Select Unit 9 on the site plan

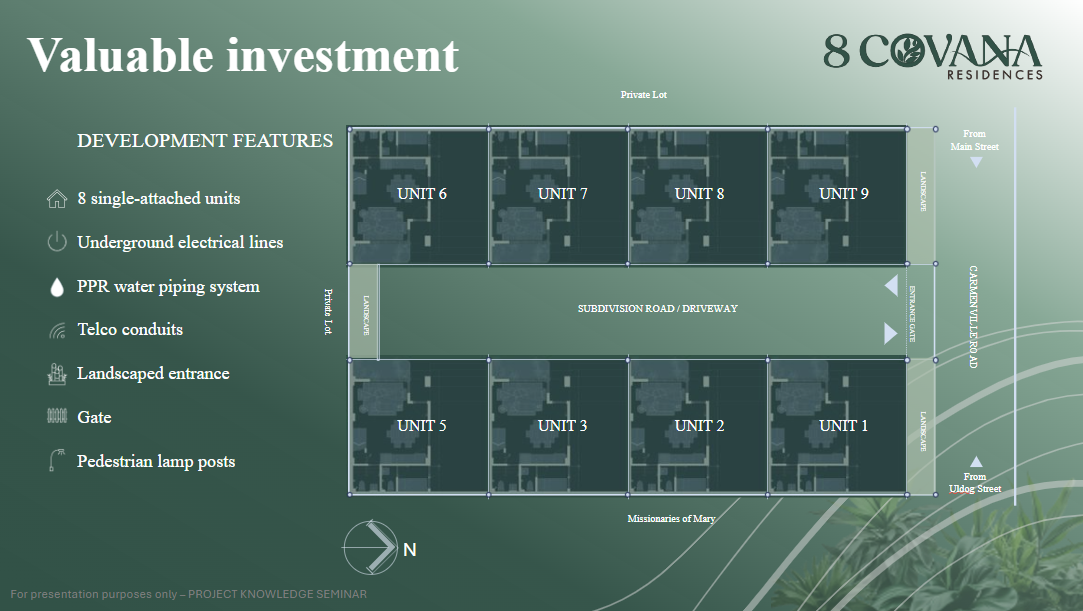point(843,194)
